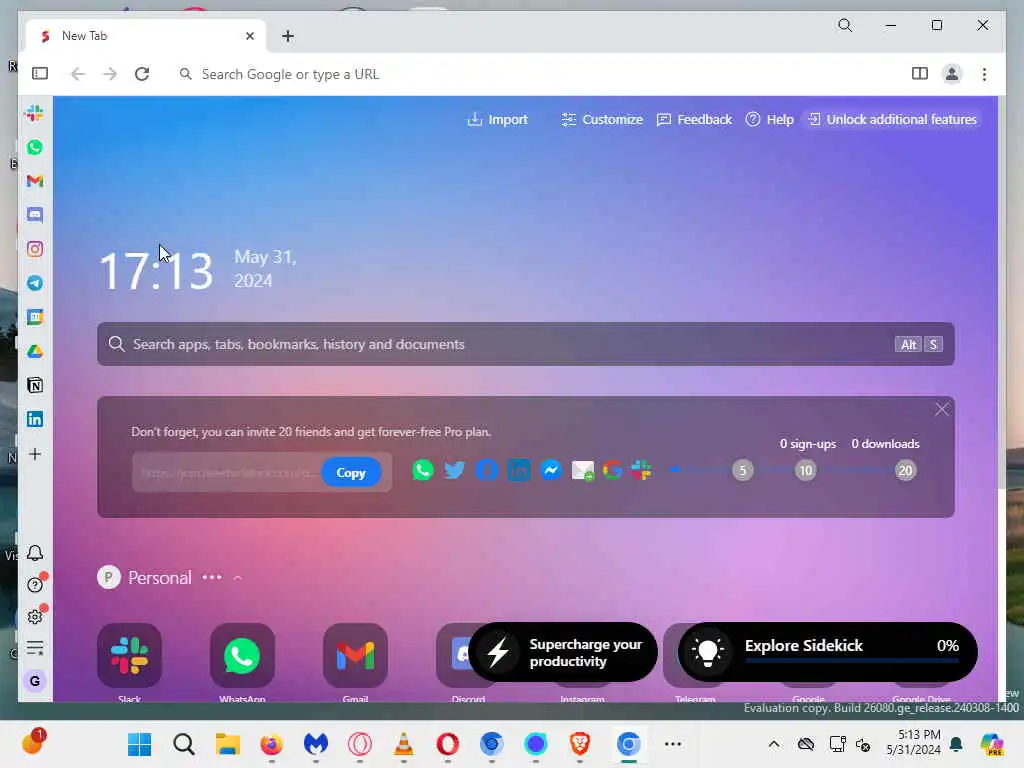Open sidebar settings gear
This screenshot has height=768, width=1024.
tap(35, 616)
